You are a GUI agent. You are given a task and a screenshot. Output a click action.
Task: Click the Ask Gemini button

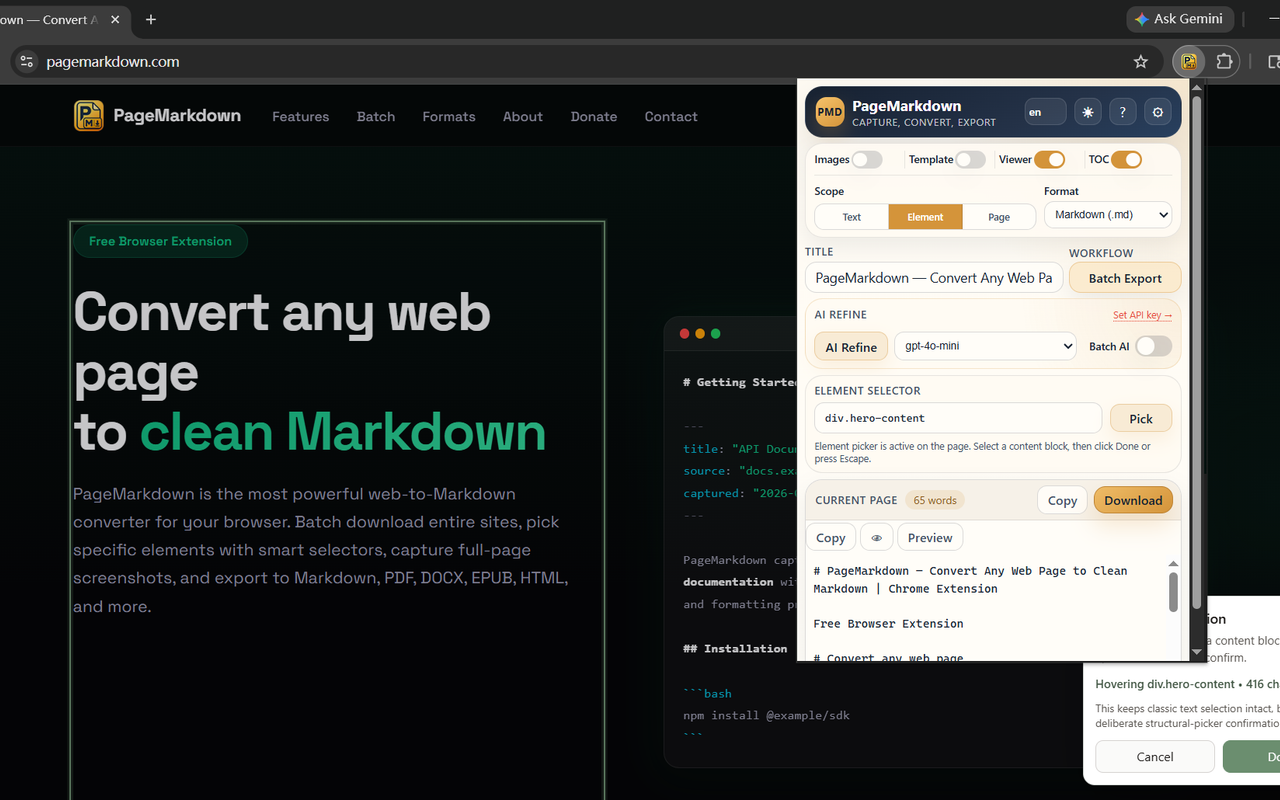click(1179, 19)
